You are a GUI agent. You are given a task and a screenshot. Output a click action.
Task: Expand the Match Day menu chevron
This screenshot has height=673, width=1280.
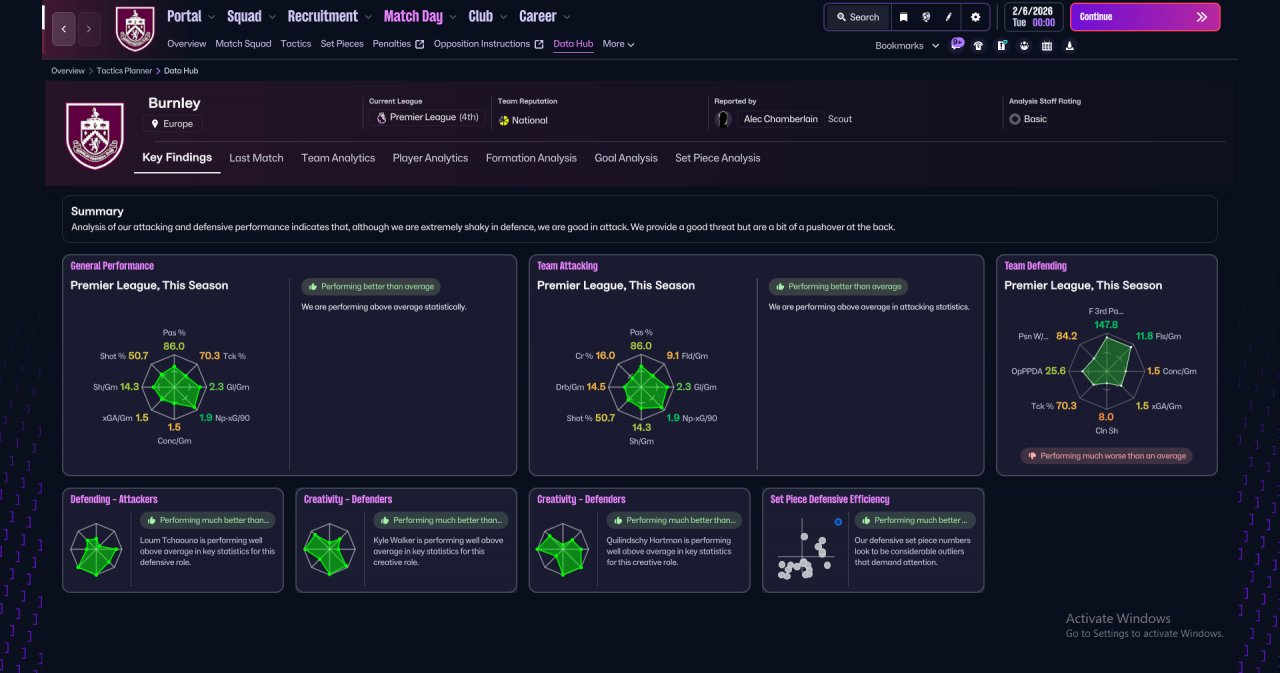point(453,17)
